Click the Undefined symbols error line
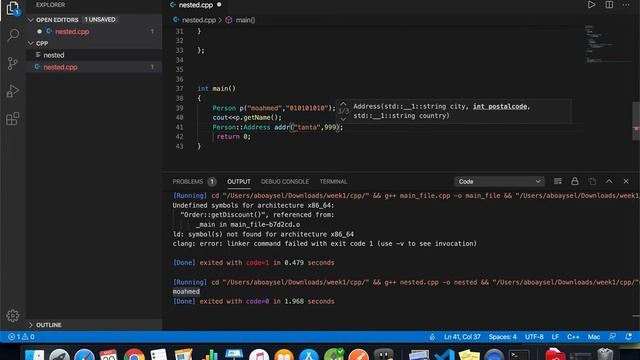This screenshot has height=360, width=640. (x=253, y=205)
